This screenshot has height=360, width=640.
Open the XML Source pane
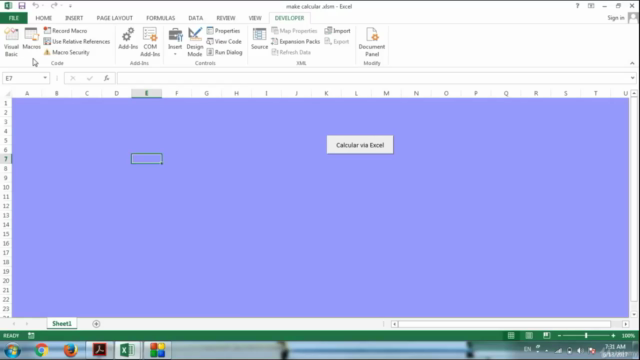(x=259, y=39)
